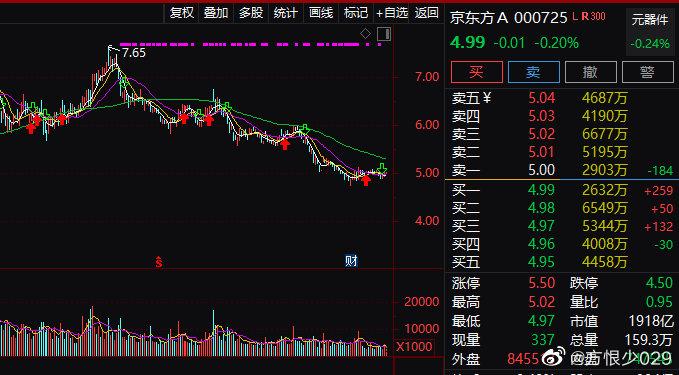Click the 警 alert button
The width and height of the screenshot is (679, 375).
tap(647, 72)
